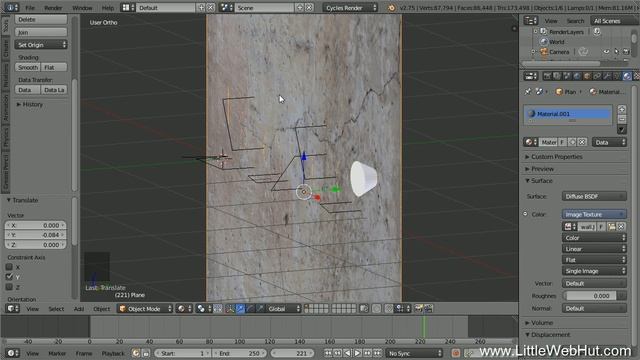Open the Single Image source dropdown
This screenshot has height=360, width=640.
594,271
